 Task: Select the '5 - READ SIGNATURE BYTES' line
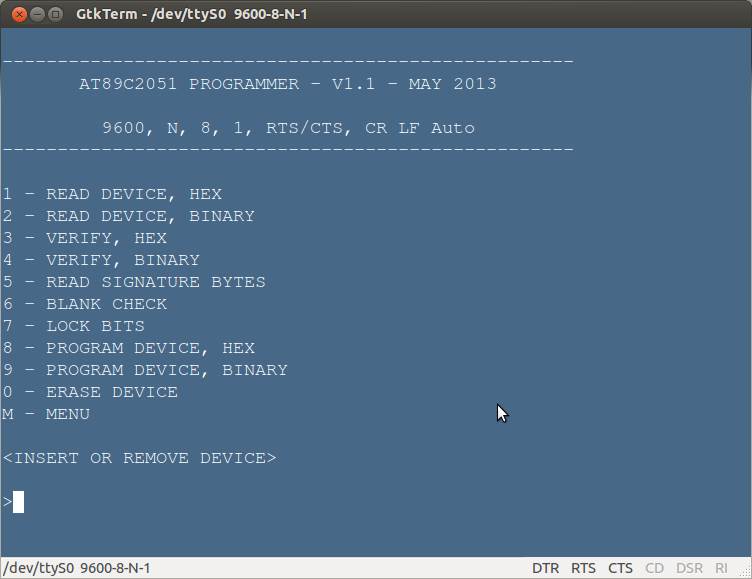pos(134,282)
